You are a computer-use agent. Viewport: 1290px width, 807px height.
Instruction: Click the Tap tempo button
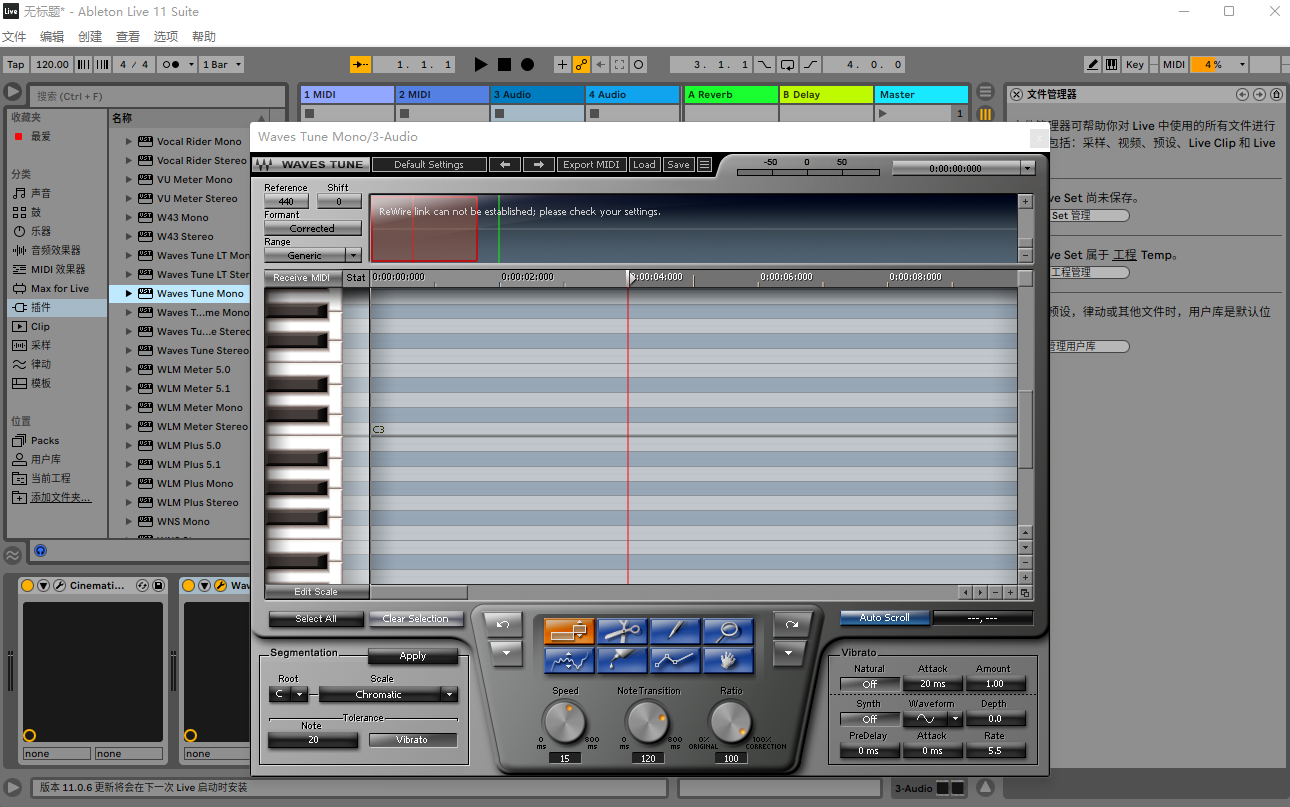click(15, 64)
